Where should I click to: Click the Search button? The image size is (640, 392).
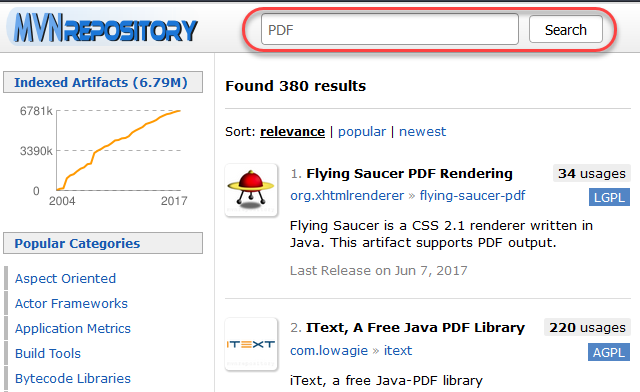(x=566, y=29)
